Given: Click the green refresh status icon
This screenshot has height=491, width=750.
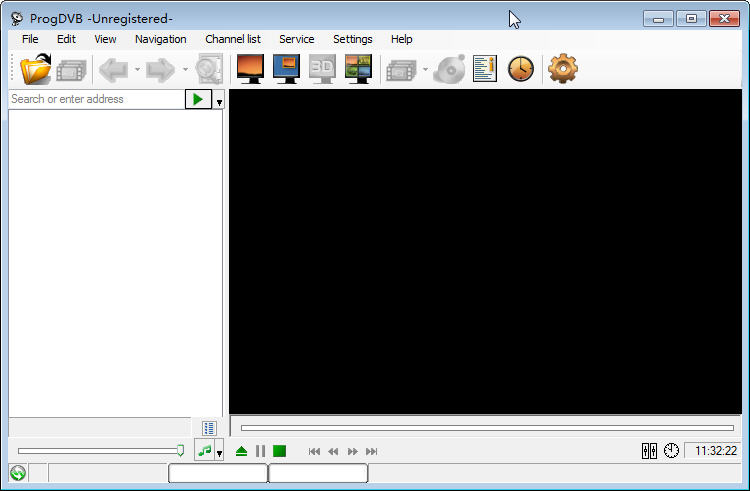Looking at the screenshot, I should pyautogui.click(x=18, y=473).
